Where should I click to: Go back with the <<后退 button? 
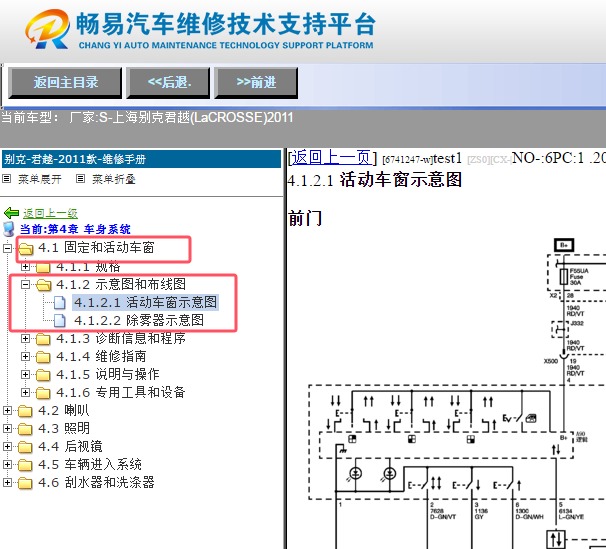169,82
